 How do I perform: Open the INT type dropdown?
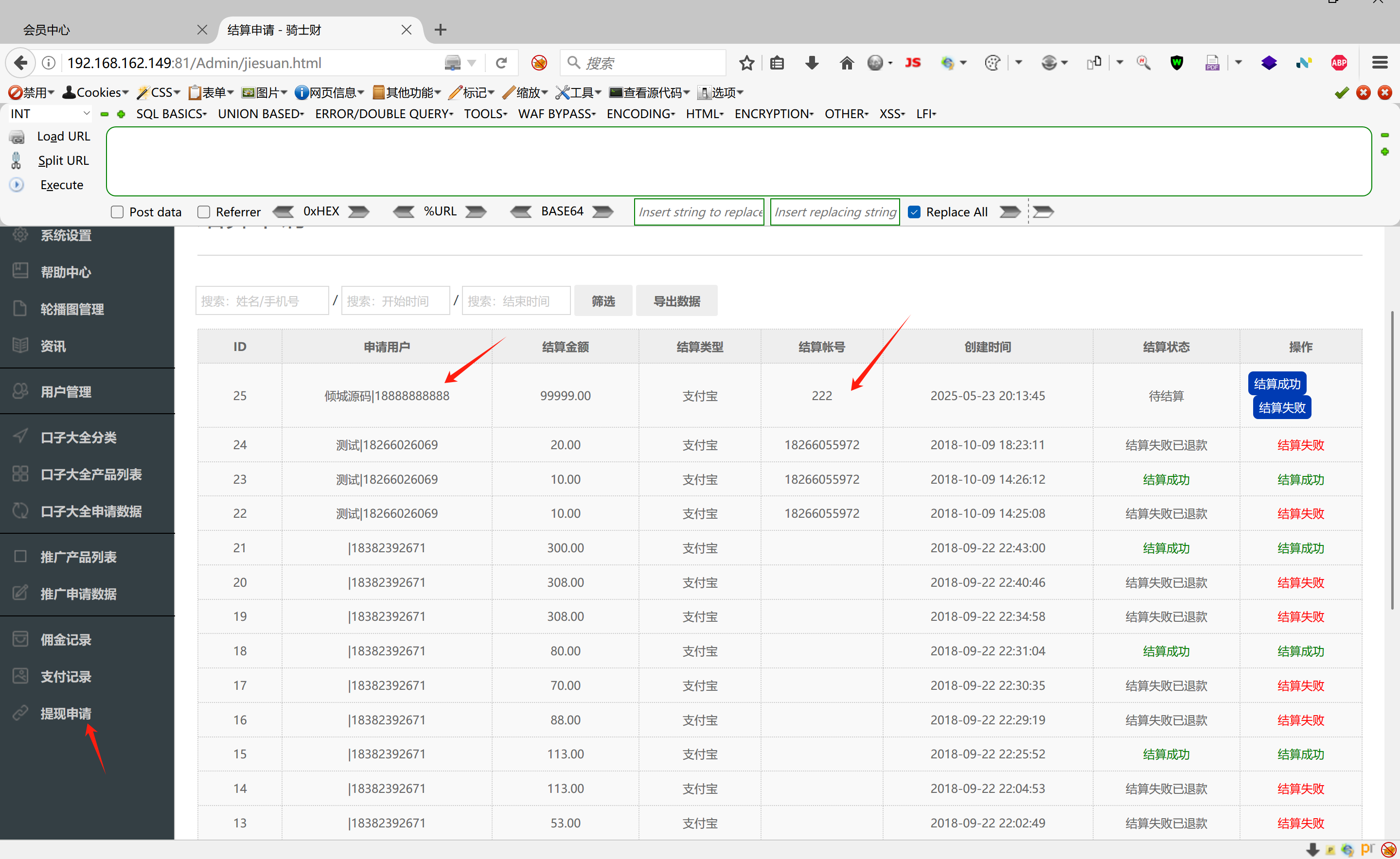50,114
